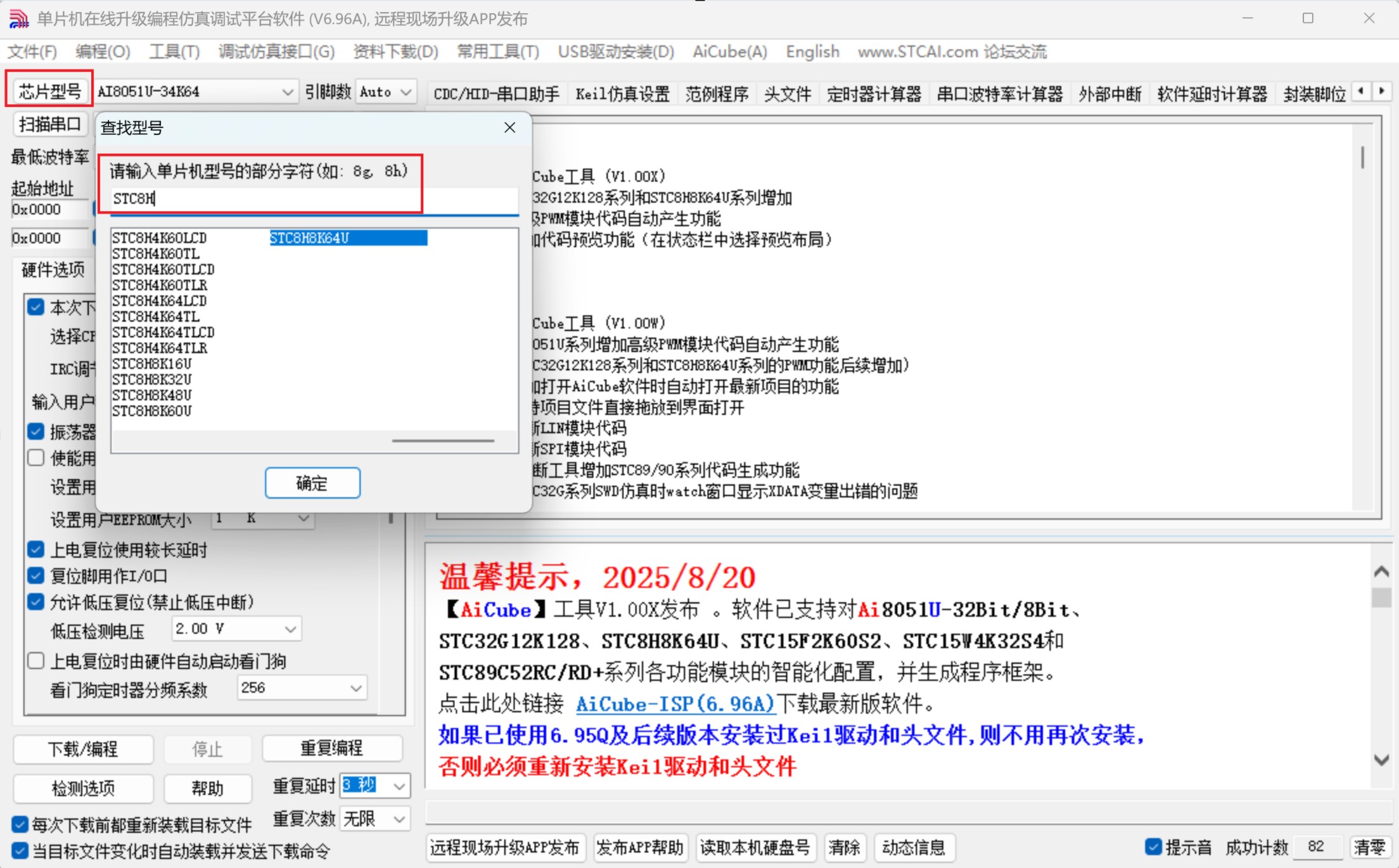Toggle 当目标文件变化时自动装载并发送下载命令 checkbox
The image size is (1399, 868).
pos(20,850)
